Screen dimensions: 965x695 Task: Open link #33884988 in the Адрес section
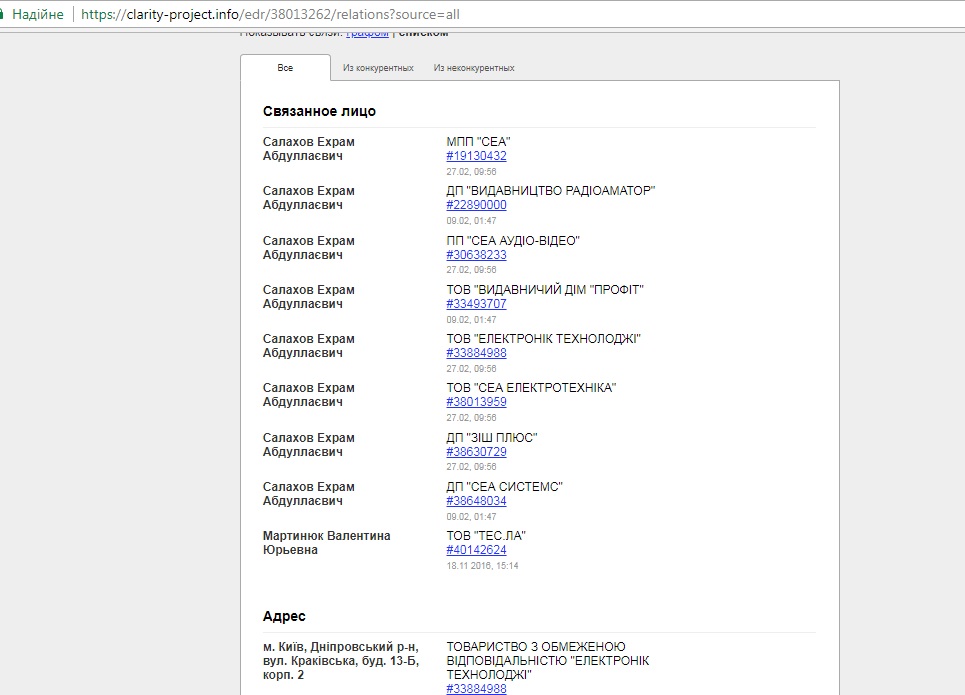[476, 689]
